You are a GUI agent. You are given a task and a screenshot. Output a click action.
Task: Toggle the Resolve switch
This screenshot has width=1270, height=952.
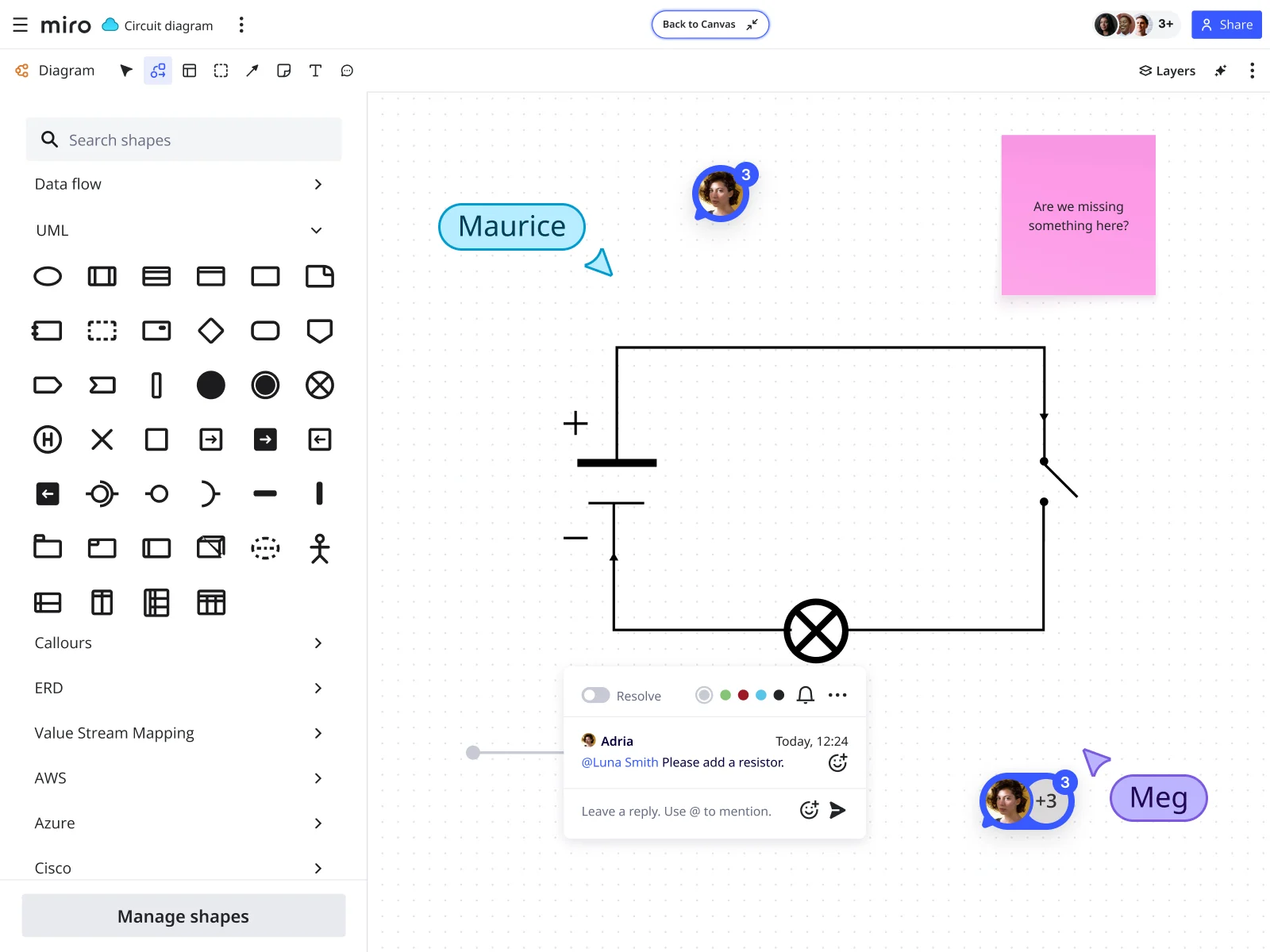pos(595,696)
